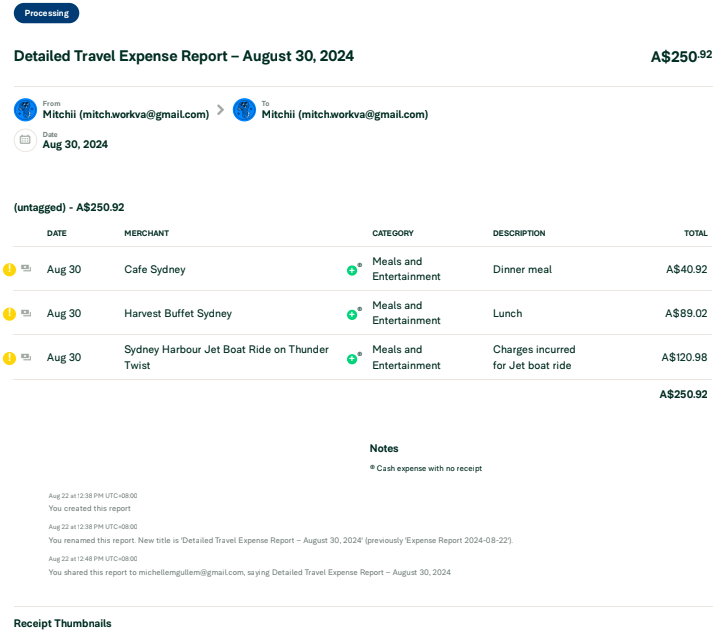Click the A$120.98 amount
Image resolution: width=722 pixels, height=636 pixels.
(x=684, y=357)
